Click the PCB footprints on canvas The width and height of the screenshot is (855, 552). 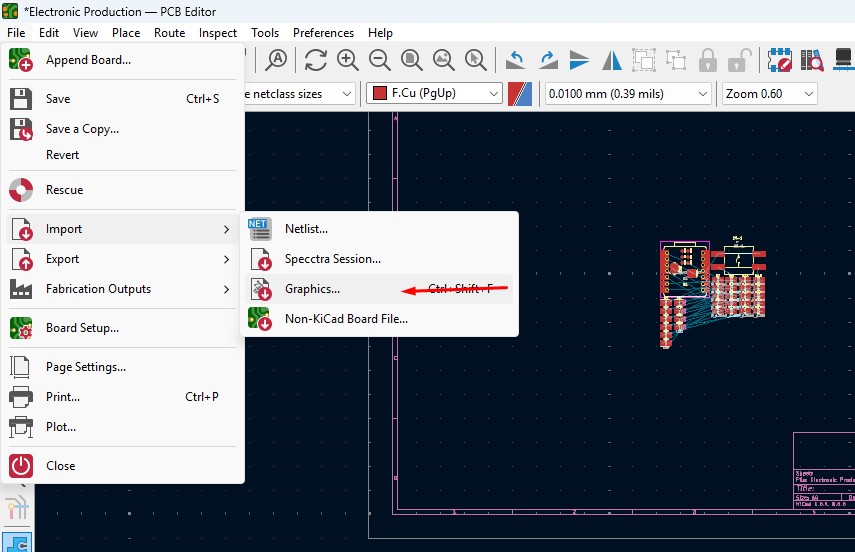[713, 292]
